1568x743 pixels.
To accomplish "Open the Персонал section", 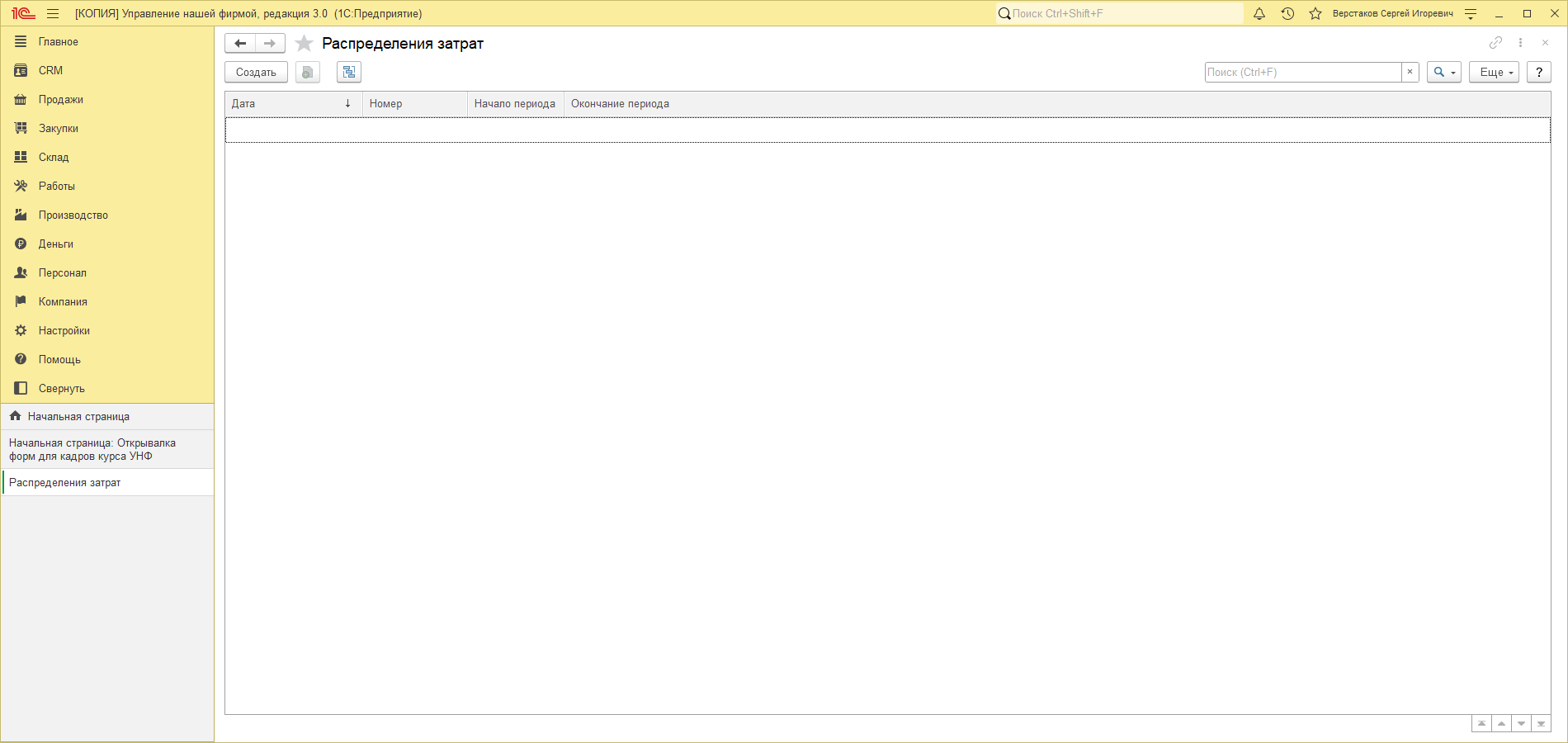I will [x=107, y=272].
